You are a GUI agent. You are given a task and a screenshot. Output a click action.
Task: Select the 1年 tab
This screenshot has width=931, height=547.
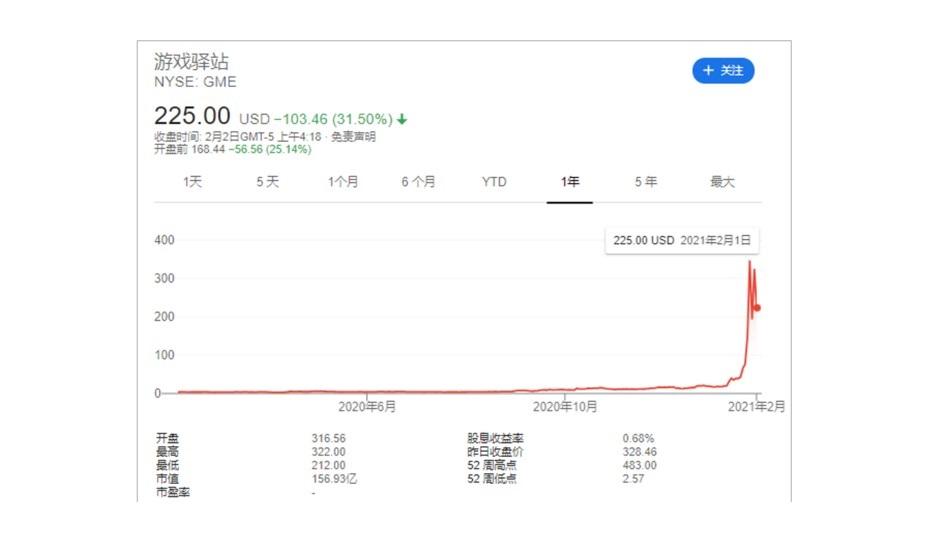click(x=569, y=182)
